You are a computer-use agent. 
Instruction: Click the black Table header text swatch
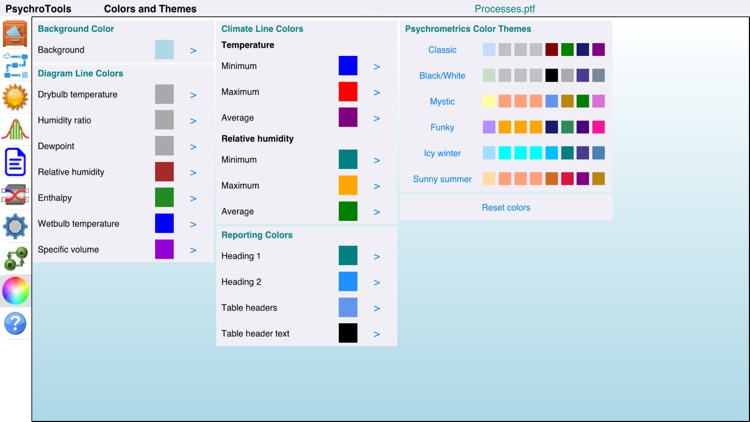(348, 333)
